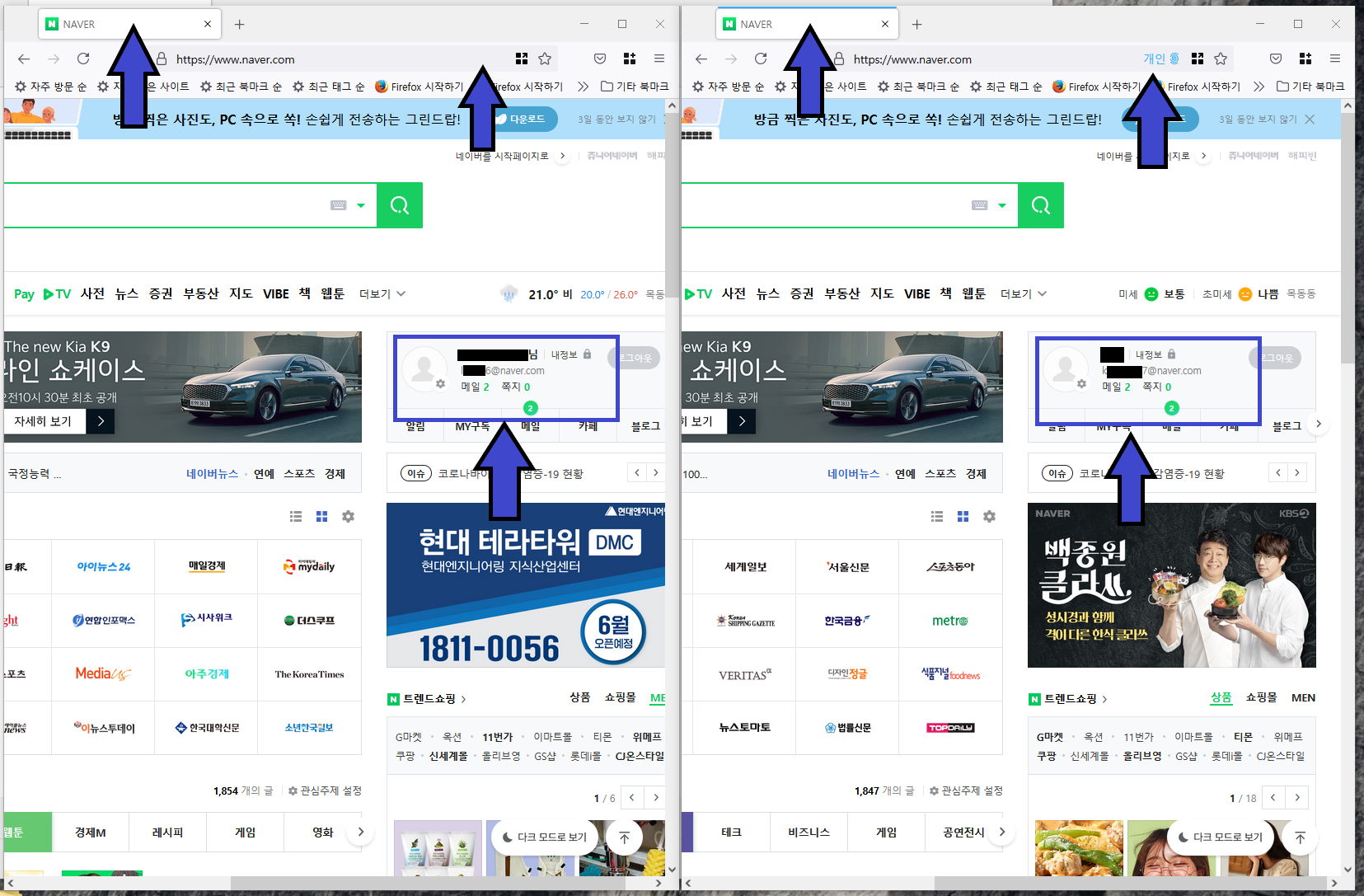Select NAVER tab in left window
The width and height of the screenshot is (1364, 896).
pos(128,24)
